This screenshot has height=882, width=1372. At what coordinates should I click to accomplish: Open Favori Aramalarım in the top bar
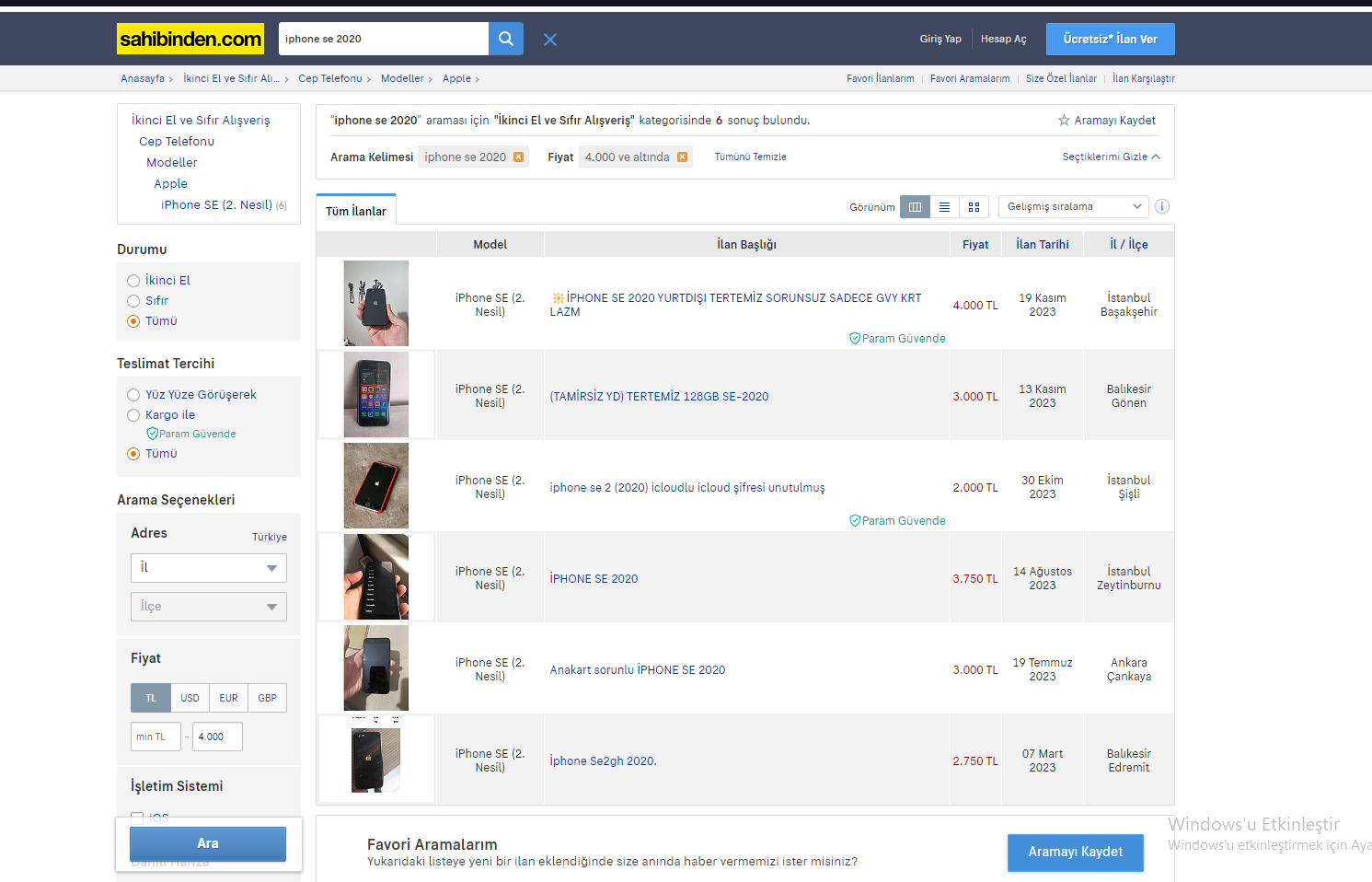(970, 78)
